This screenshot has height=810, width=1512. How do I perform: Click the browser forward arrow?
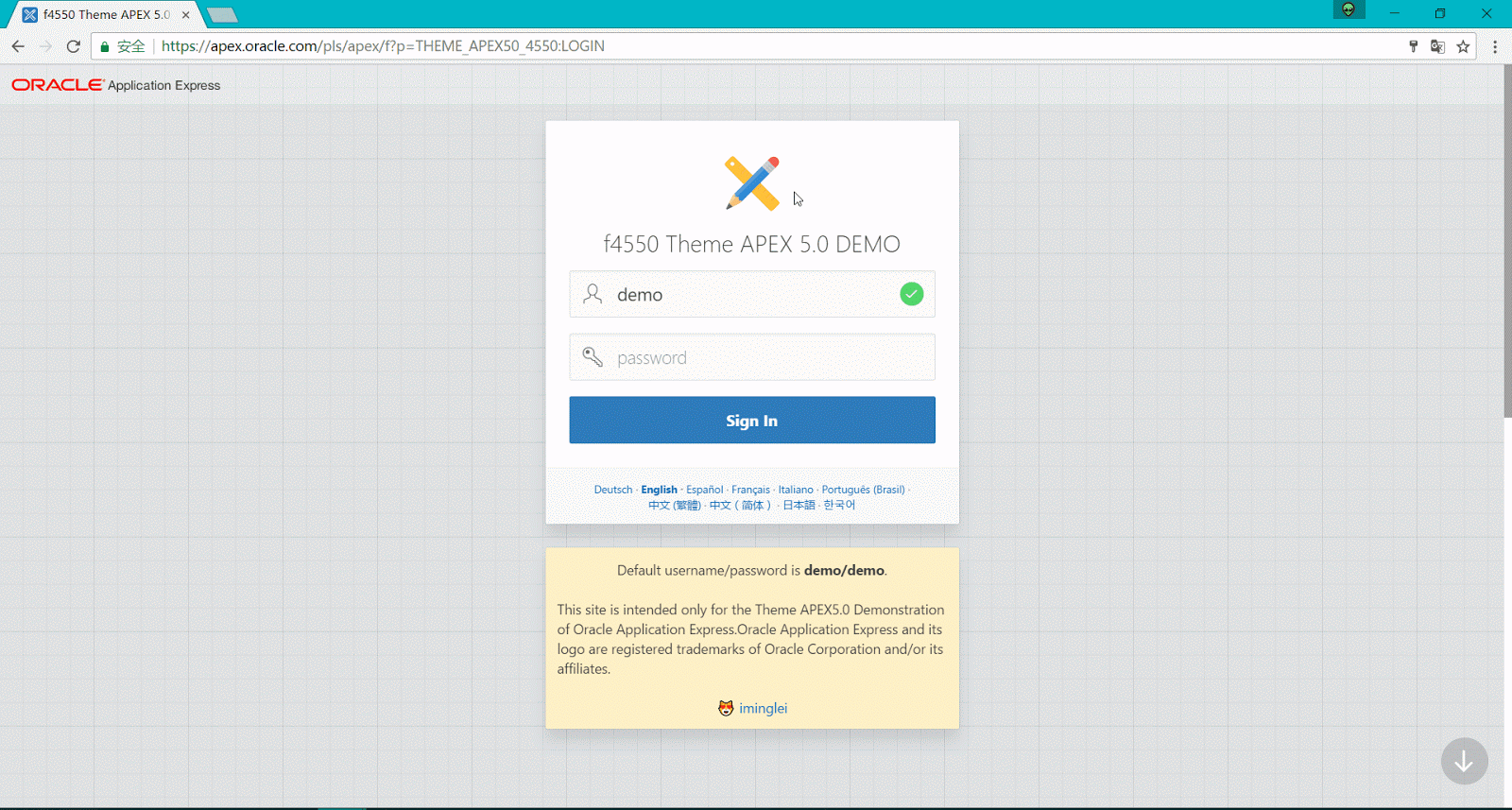tap(44, 45)
